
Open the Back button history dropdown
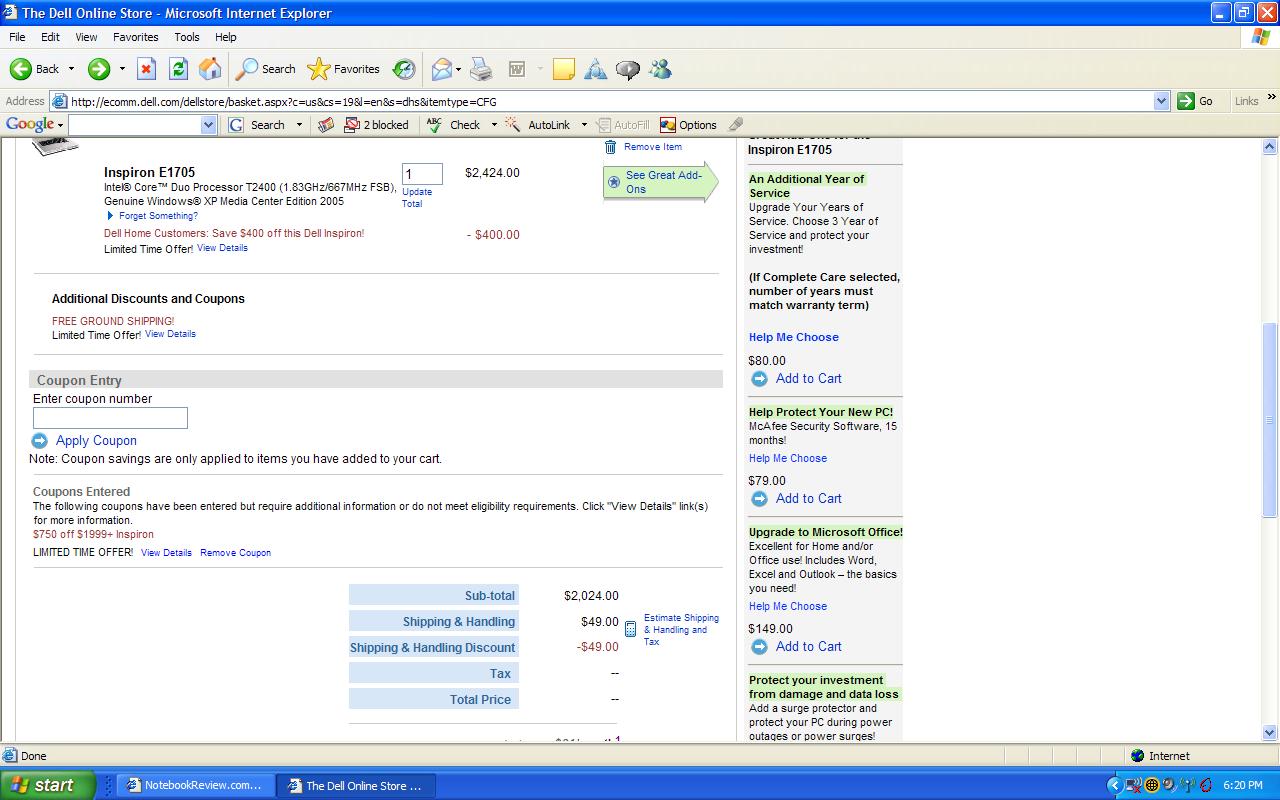[x=71, y=69]
